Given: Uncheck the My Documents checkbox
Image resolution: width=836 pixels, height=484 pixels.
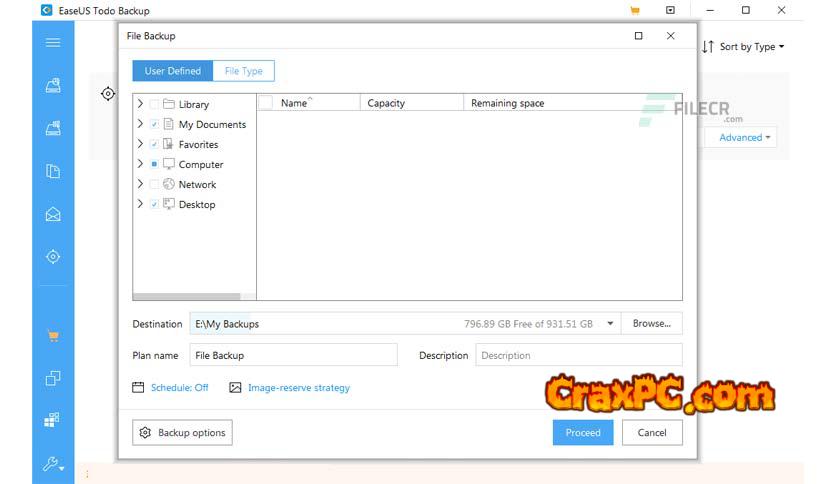Looking at the screenshot, I should 154,124.
